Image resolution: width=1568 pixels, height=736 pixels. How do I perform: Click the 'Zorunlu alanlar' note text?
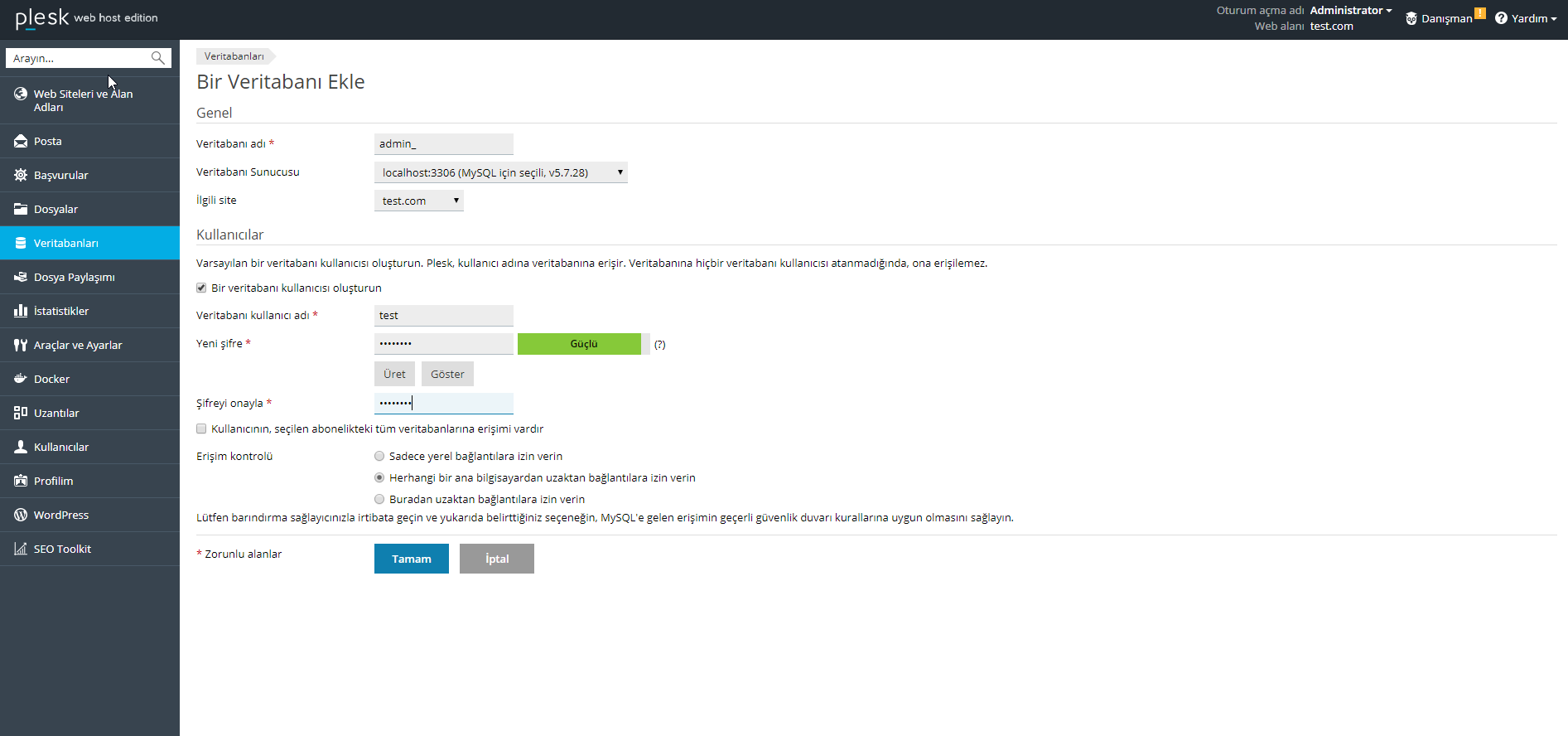click(x=244, y=554)
